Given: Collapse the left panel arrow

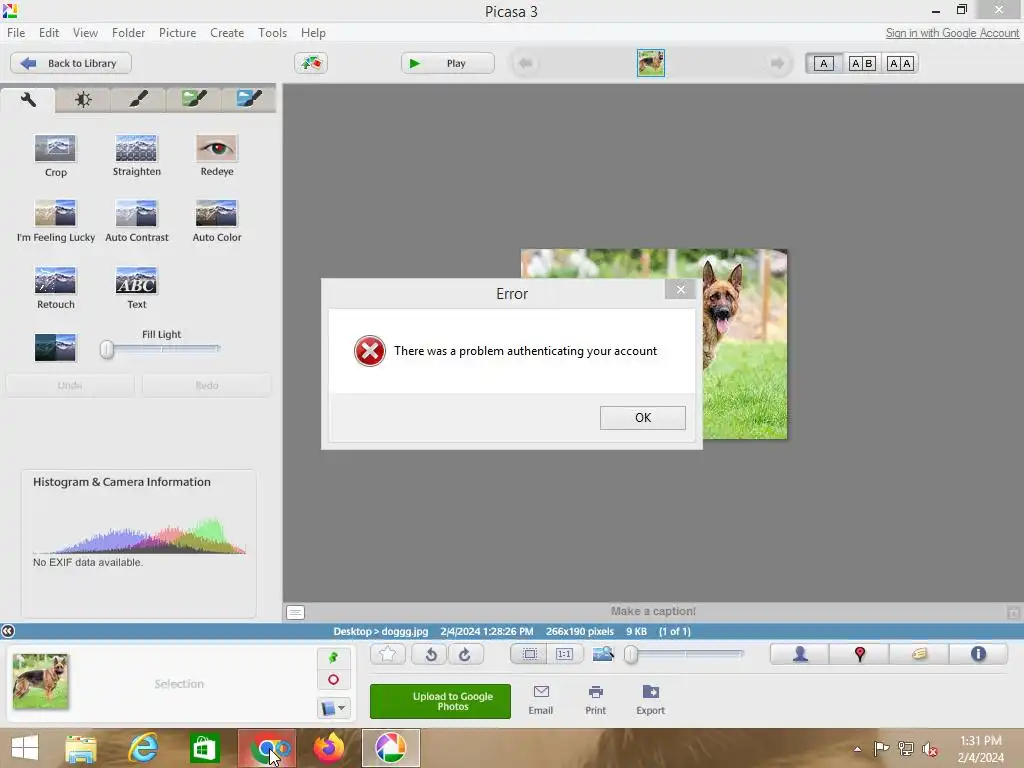Looking at the screenshot, I should point(8,631).
